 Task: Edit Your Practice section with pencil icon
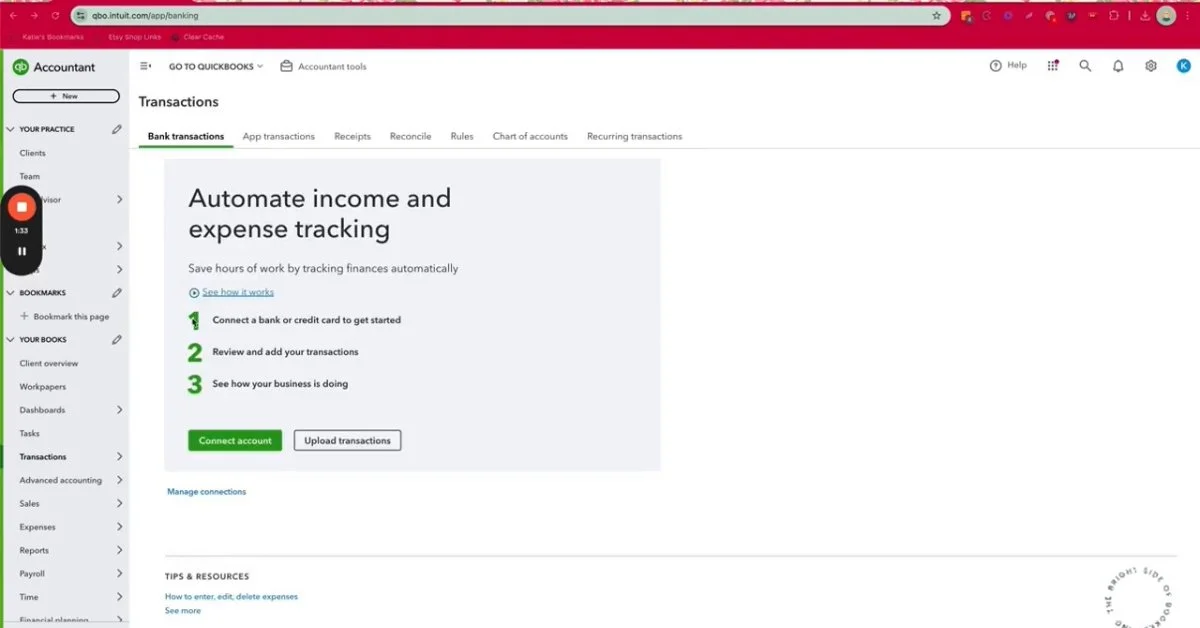117,129
